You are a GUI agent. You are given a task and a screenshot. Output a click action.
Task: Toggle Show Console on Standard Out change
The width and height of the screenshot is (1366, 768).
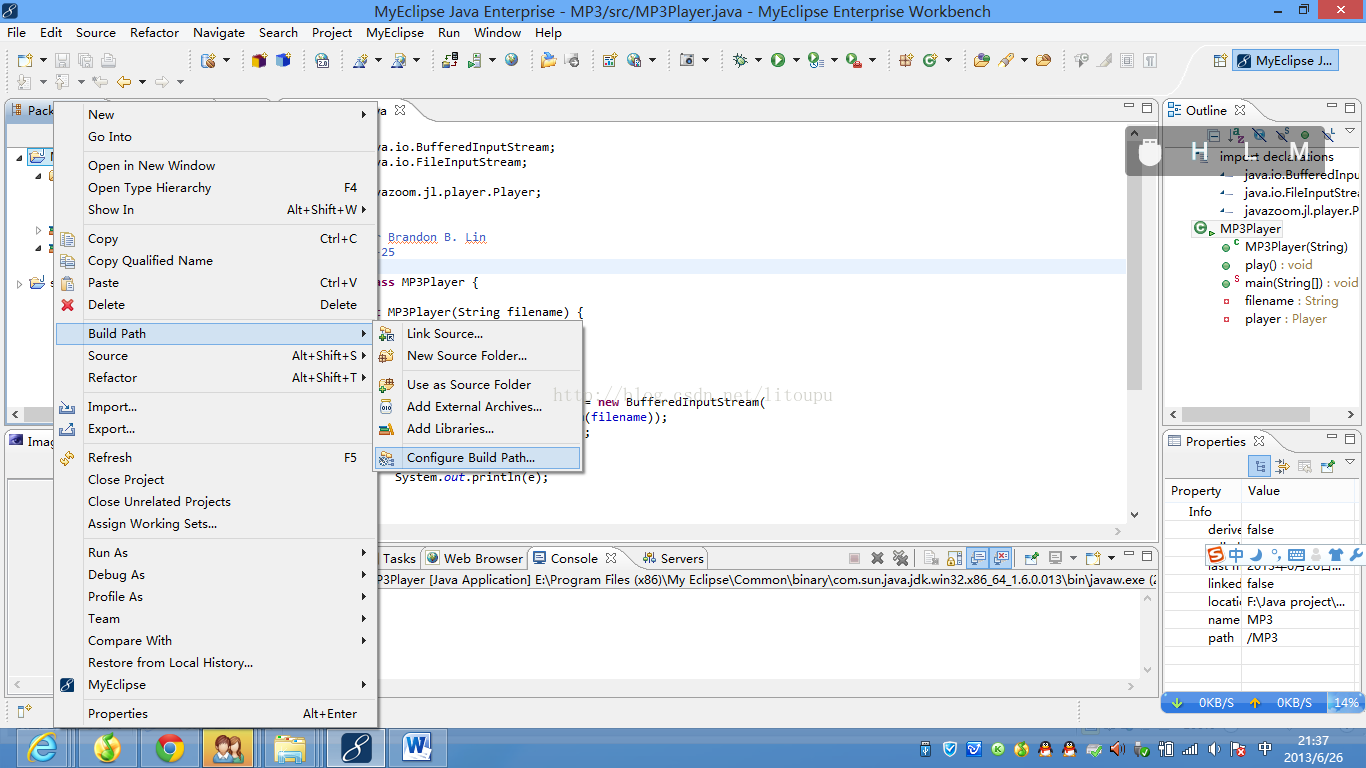point(978,558)
